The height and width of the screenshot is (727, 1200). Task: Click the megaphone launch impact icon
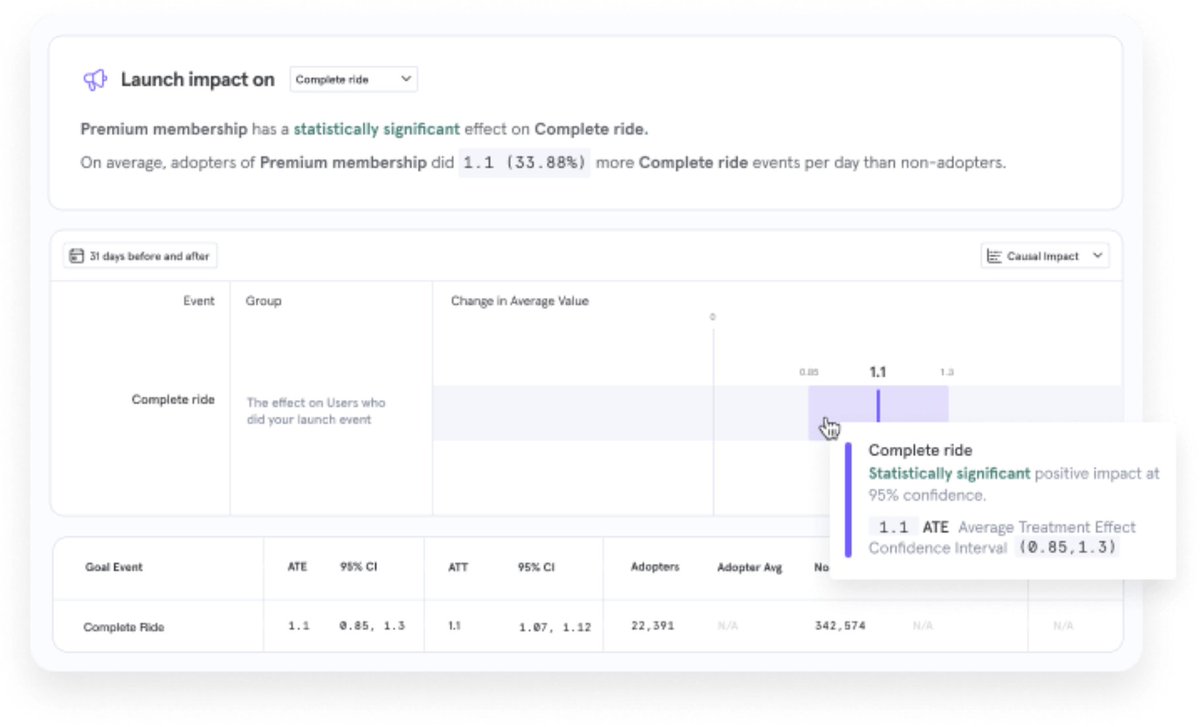[x=94, y=78]
